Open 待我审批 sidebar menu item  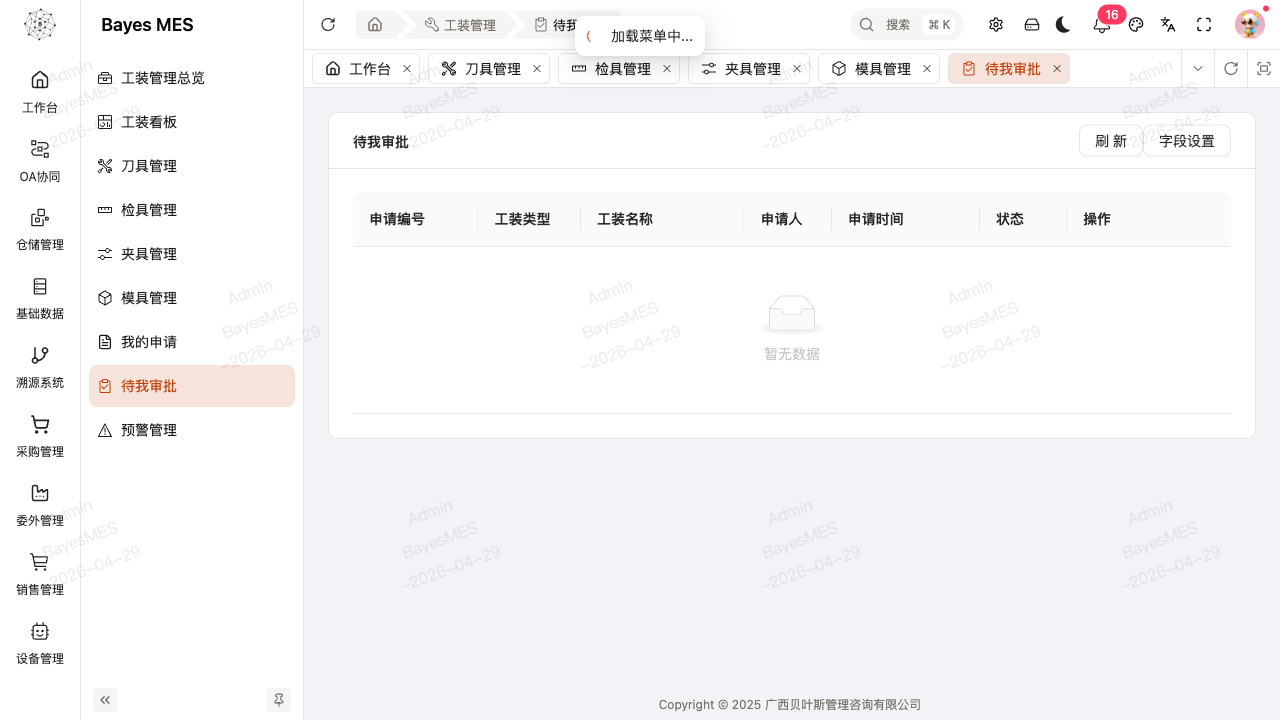[x=192, y=386]
